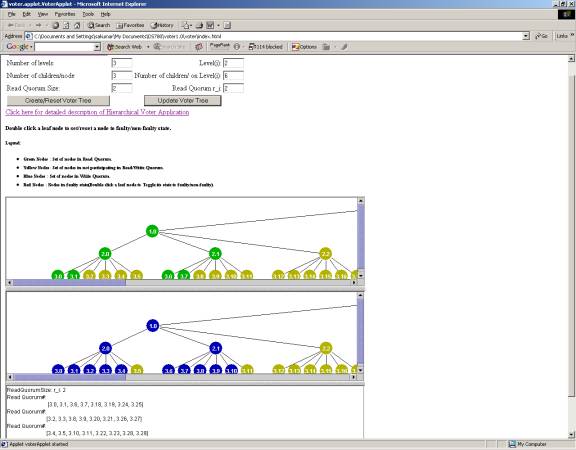Select green root node 1.0 in read tree

pyautogui.click(x=152, y=231)
